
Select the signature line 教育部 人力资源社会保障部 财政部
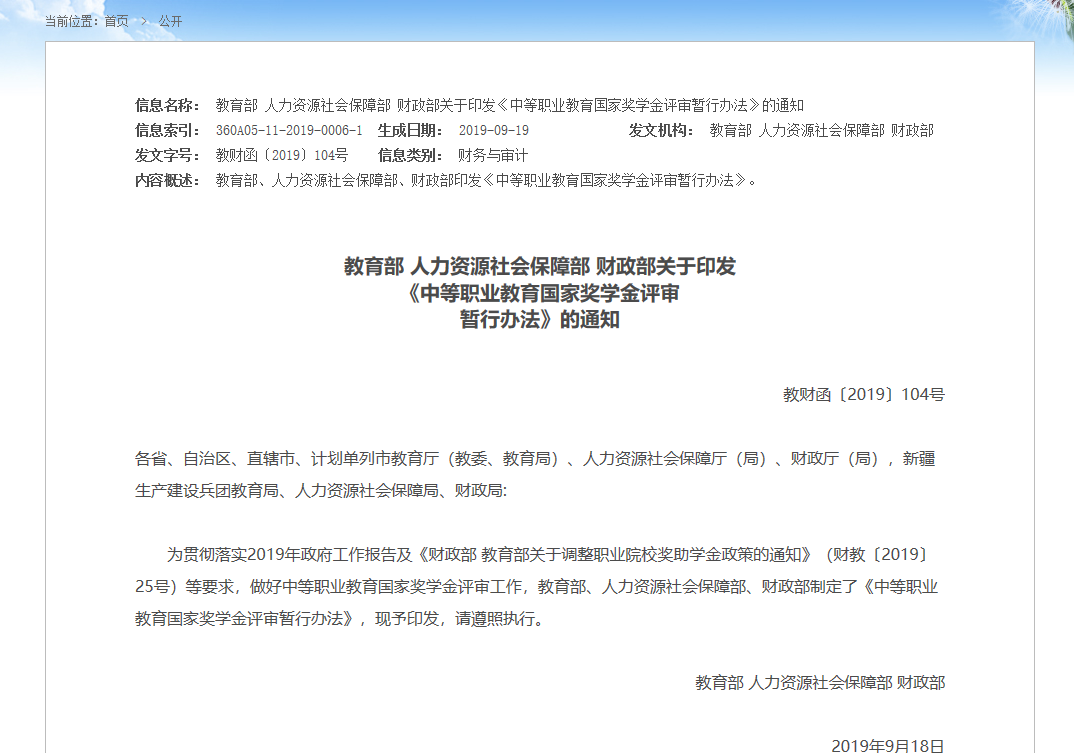tap(821, 683)
